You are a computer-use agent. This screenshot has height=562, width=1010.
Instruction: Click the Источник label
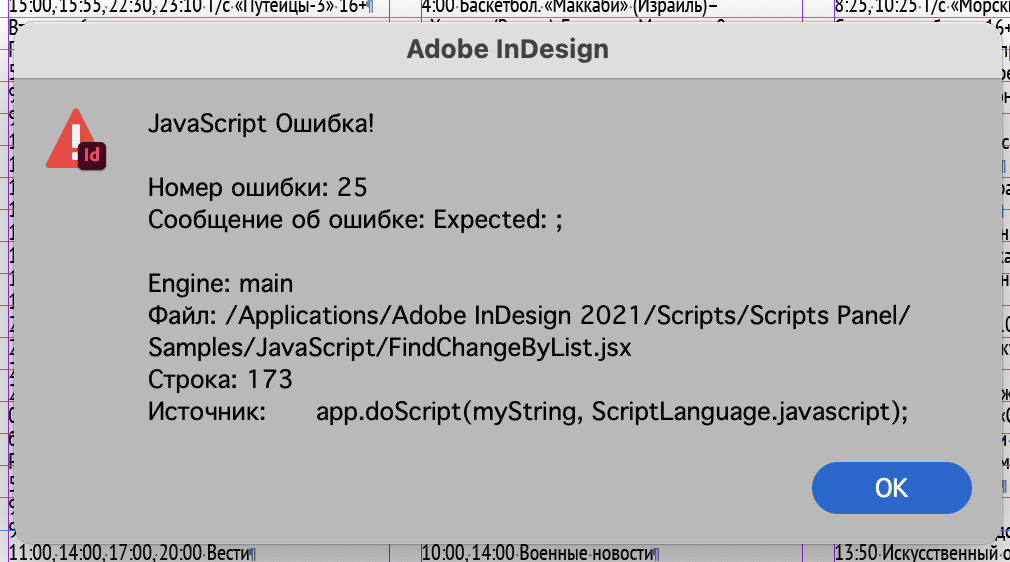(x=207, y=411)
